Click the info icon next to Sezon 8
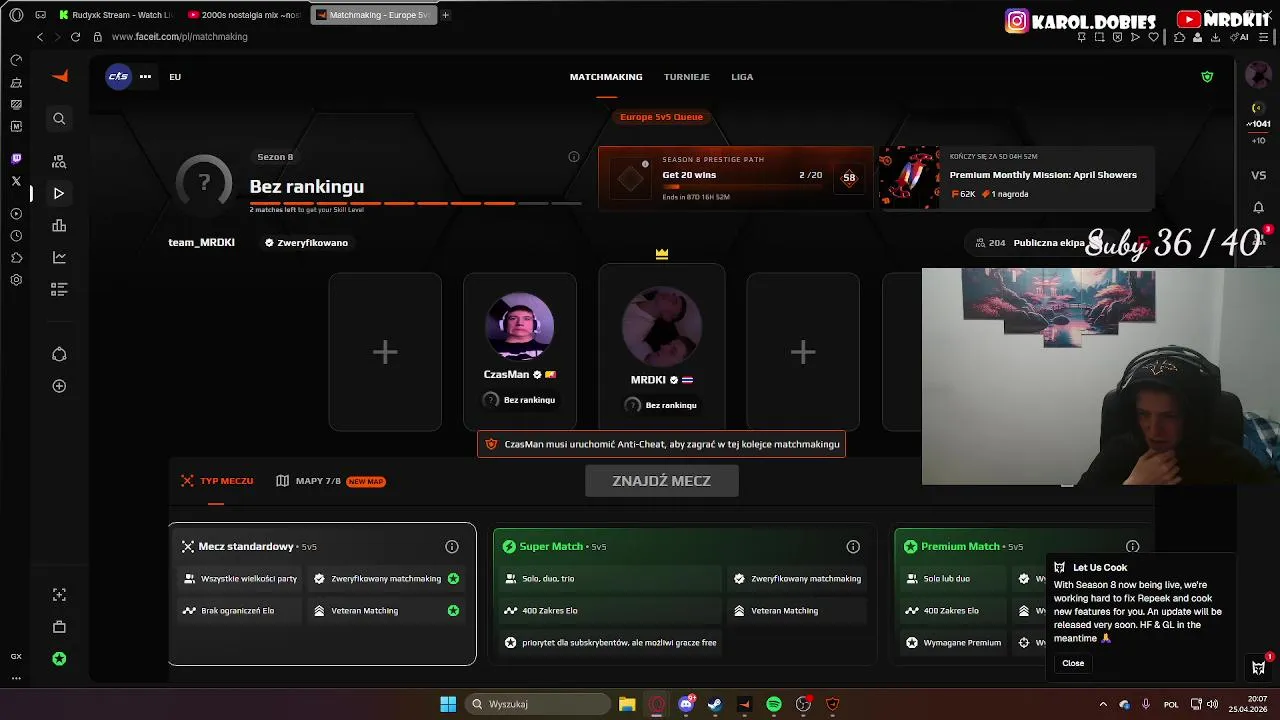Viewport: 1280px width, 720px height. tap(574, 157)
